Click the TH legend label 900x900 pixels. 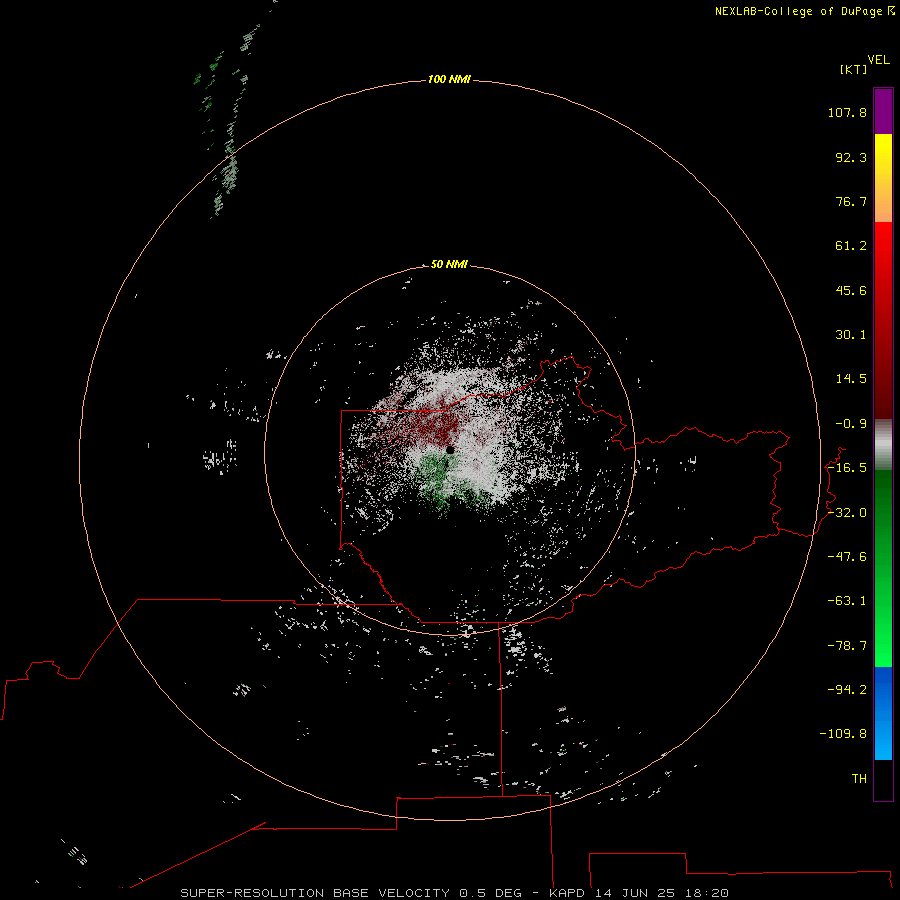coord(859,779)
